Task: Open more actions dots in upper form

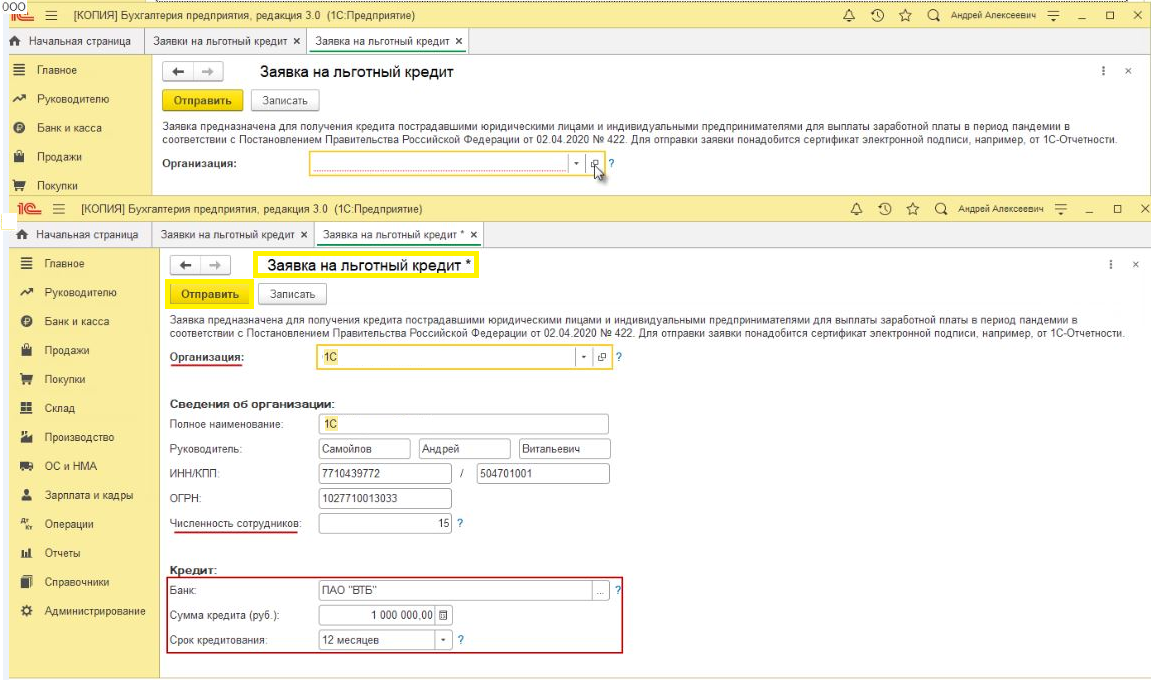Action: (1103, 71)
